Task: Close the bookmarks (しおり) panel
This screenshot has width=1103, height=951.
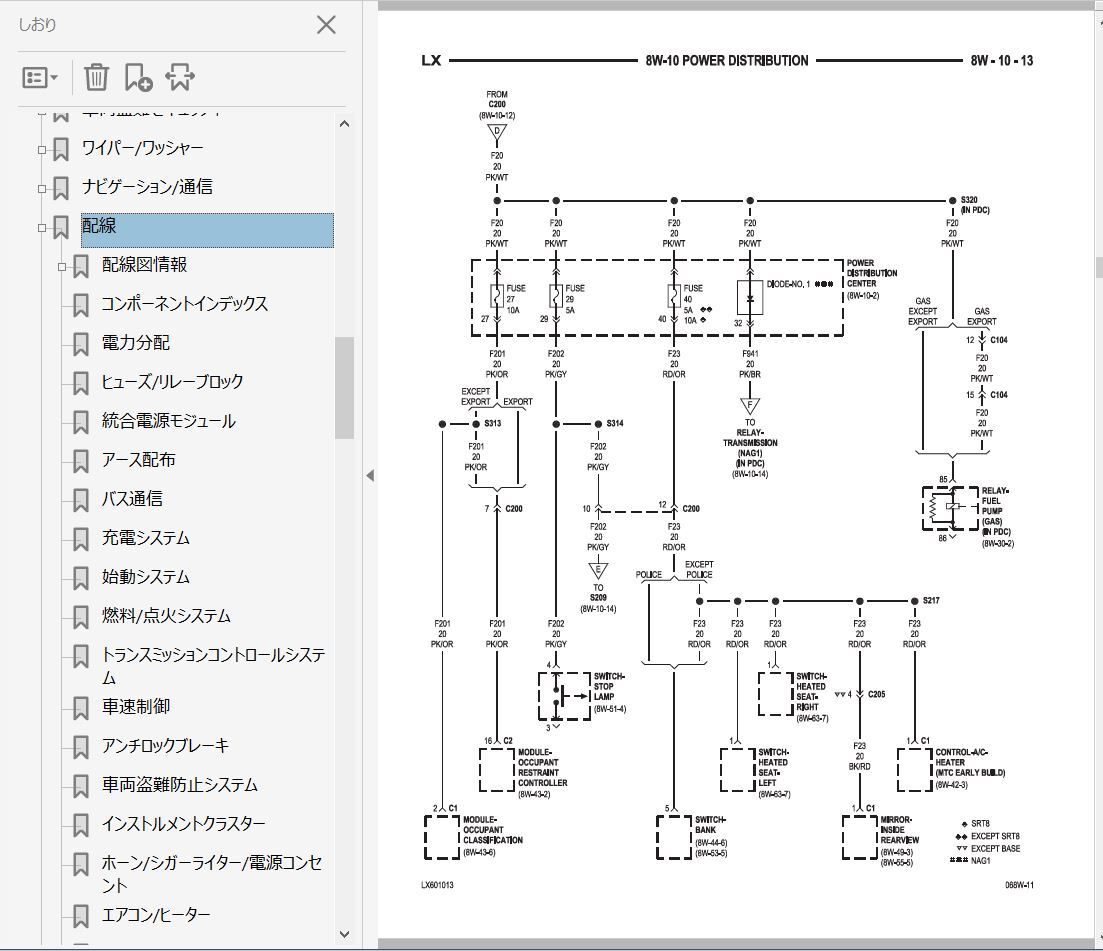Action: tap(326, 25)
